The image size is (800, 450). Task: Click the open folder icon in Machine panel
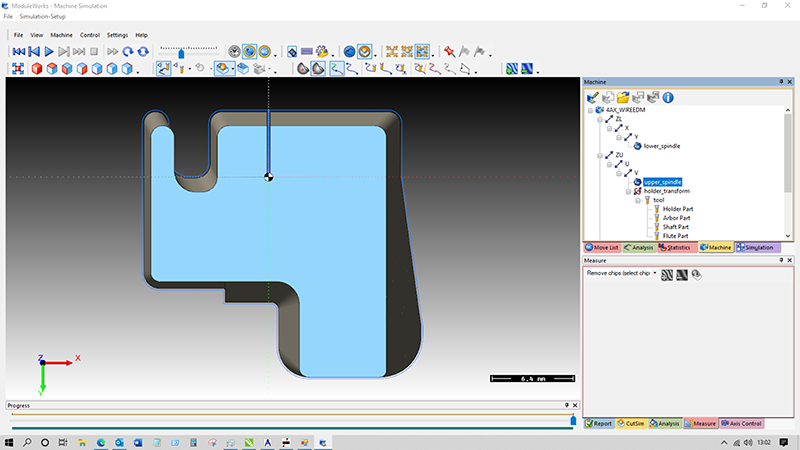click(x=622, y=97)
